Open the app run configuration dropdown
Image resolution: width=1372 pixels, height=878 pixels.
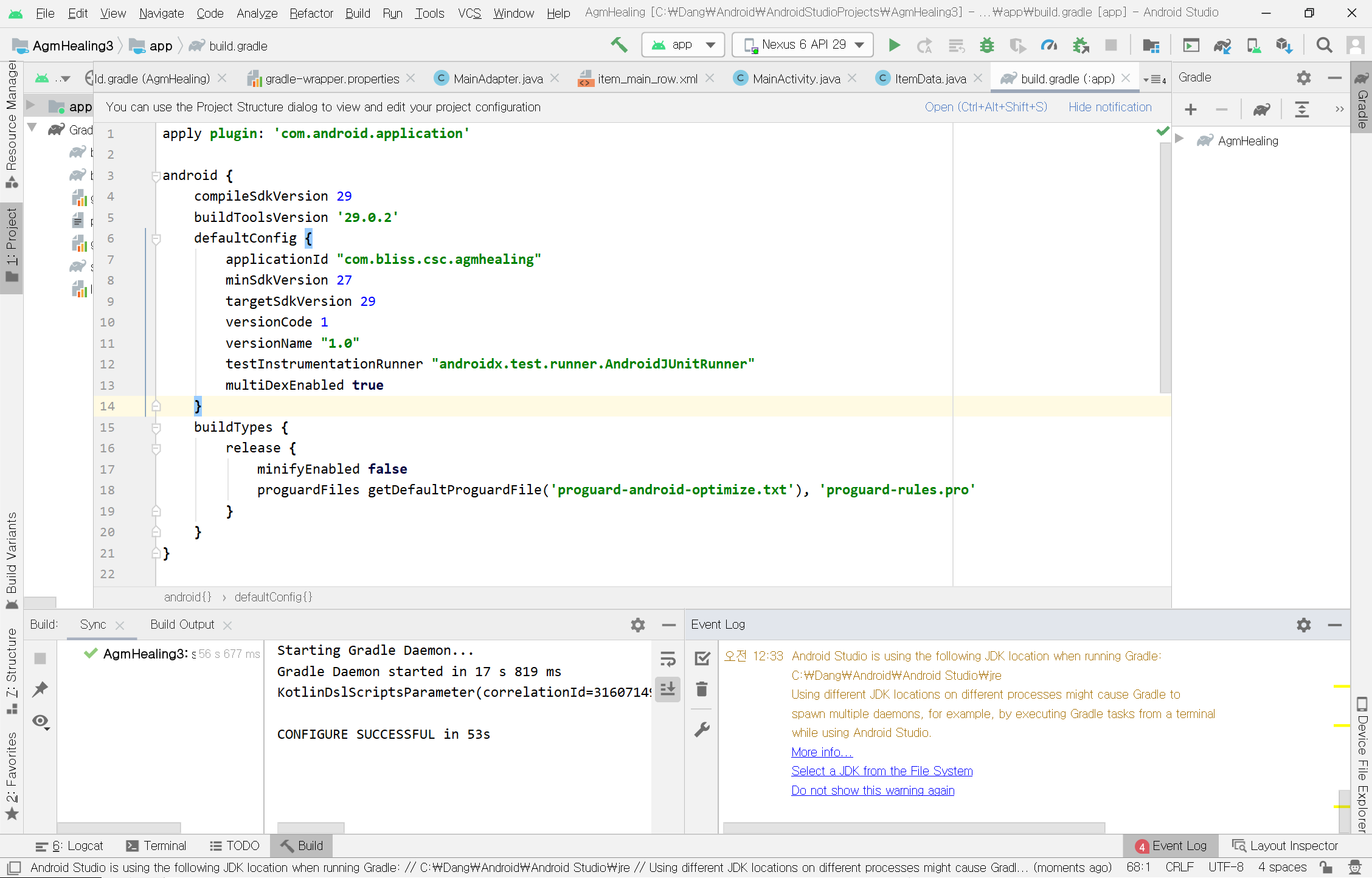pyautogui.click(x=683, y=45)
